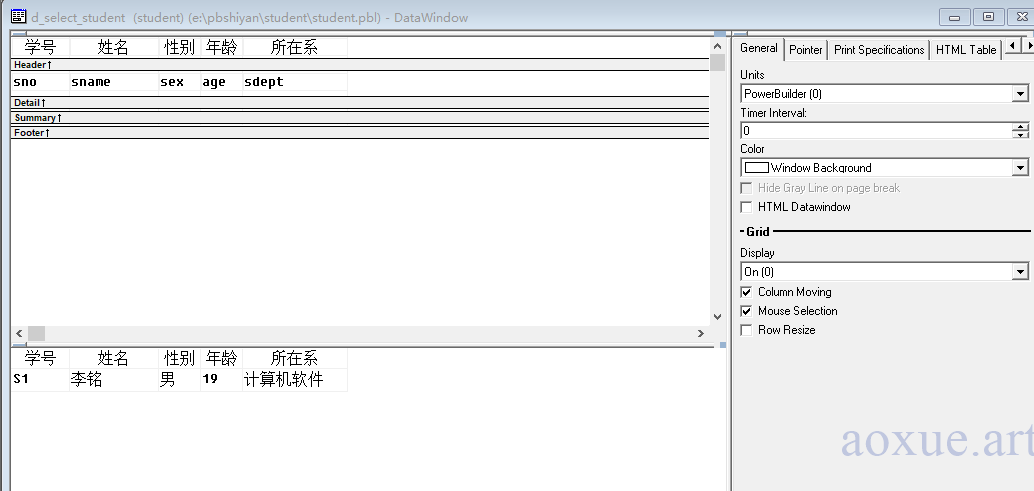This screenshot has width=1034, height=491.
Task: Enable Row Resize checkbox
Action: click(x=746, y=330)
